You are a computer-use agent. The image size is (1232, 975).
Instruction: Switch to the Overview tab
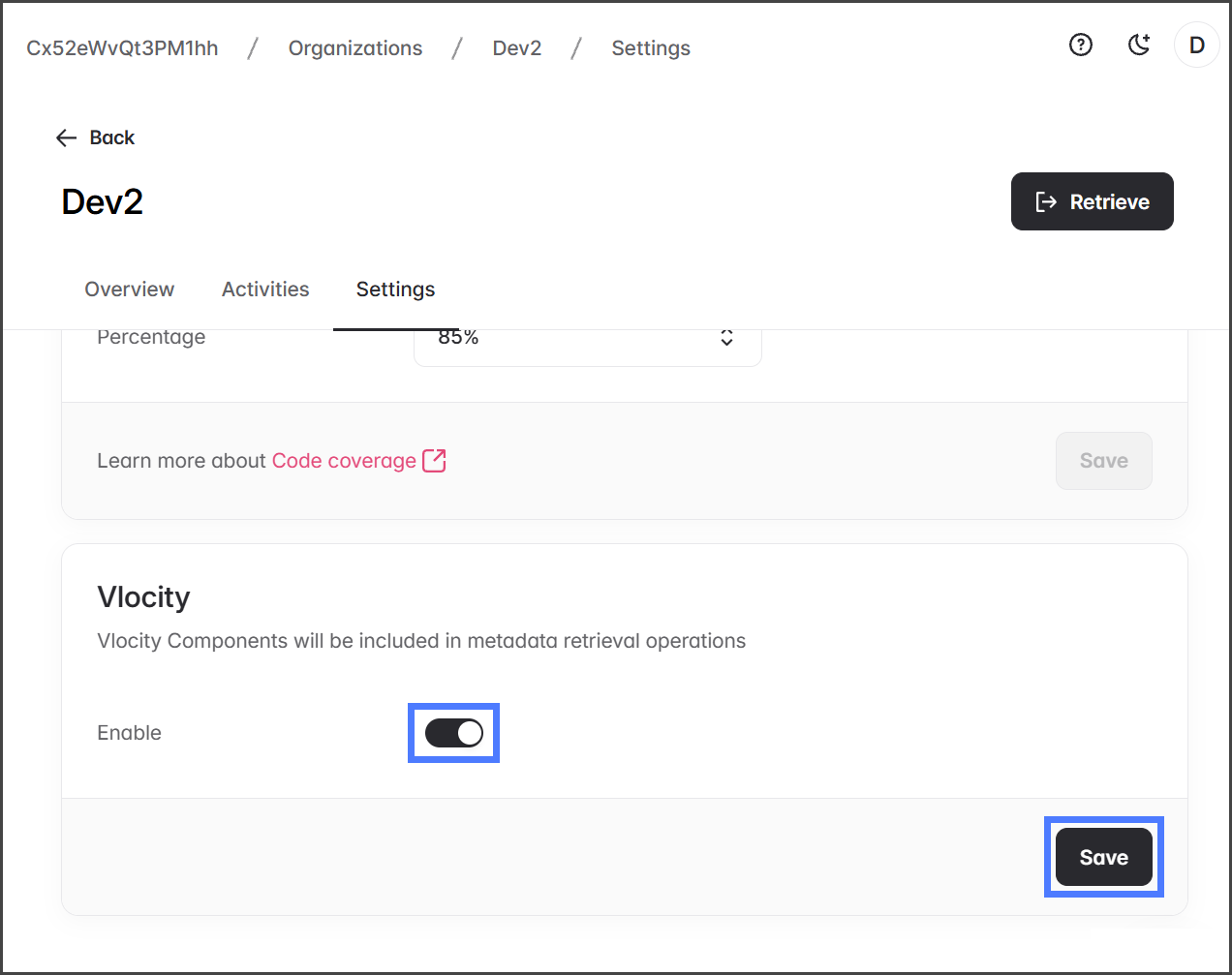click(x=129, y=289)
